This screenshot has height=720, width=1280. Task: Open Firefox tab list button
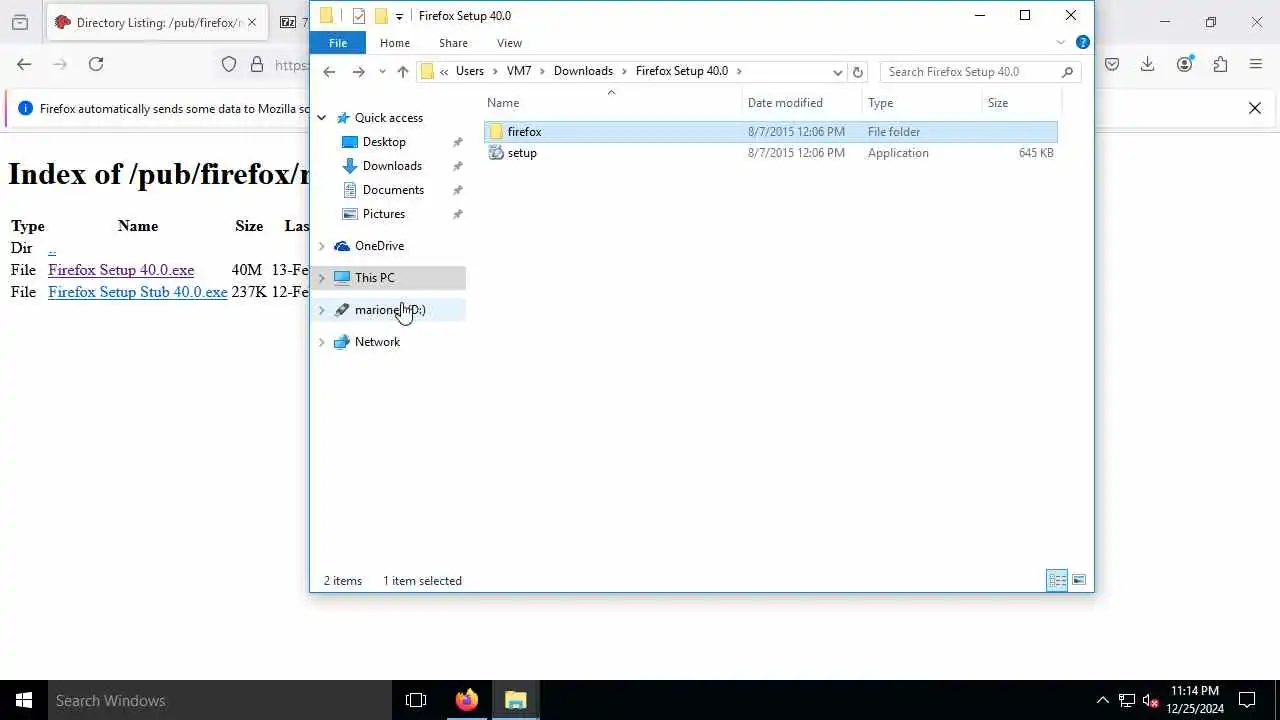[x=19, y=22]
